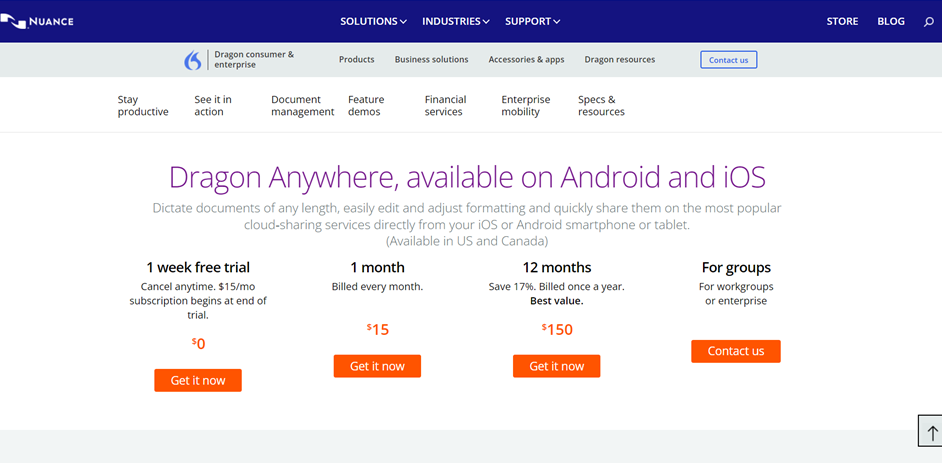Open the search magnifier icon

coord(928,21)
